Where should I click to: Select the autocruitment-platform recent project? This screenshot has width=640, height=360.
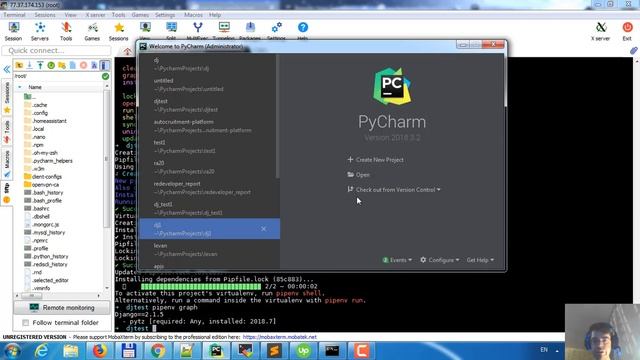pyautogui.click(x=209, y=126)
